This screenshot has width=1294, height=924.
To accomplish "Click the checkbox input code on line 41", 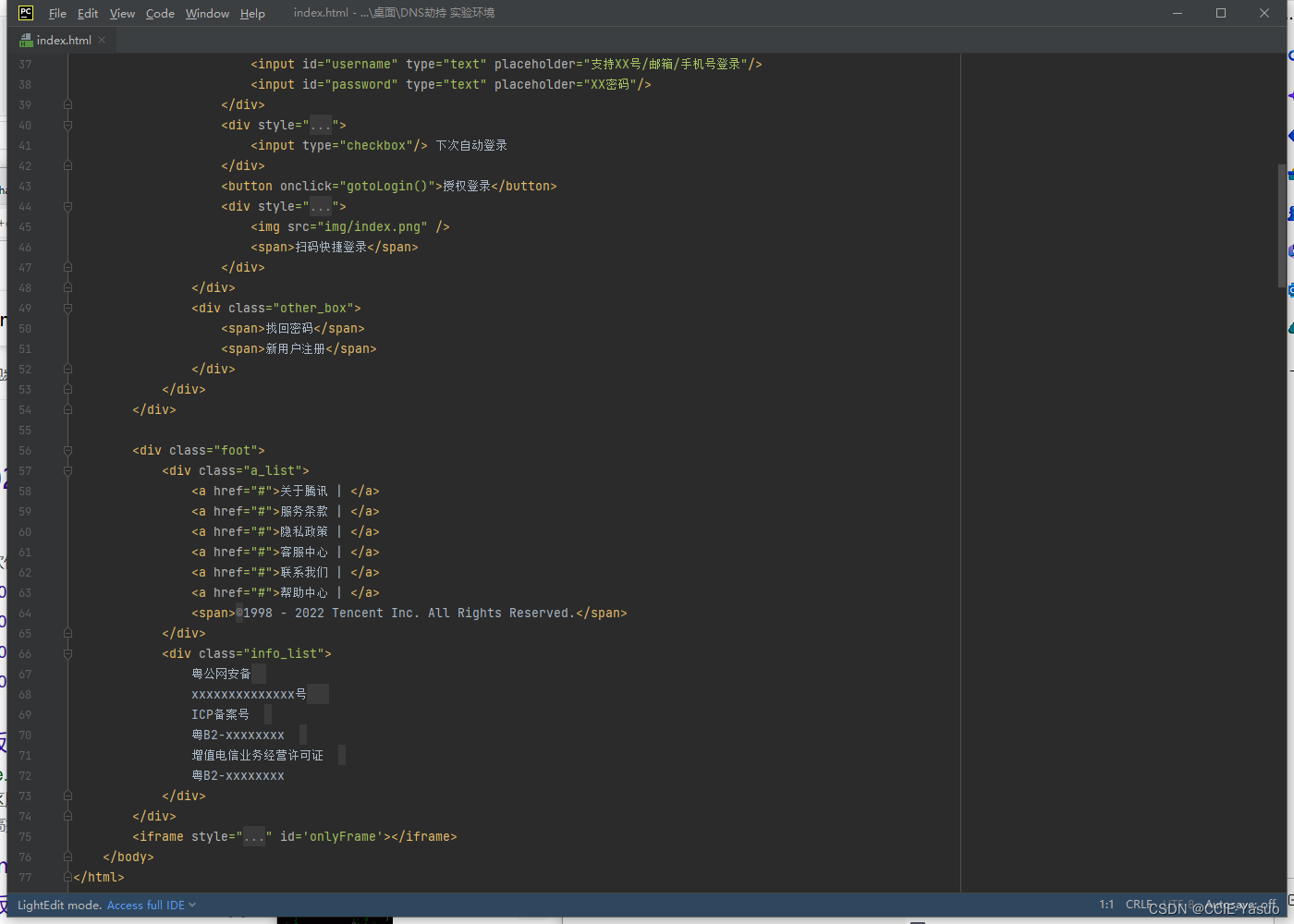I will (x=378, y=145).
